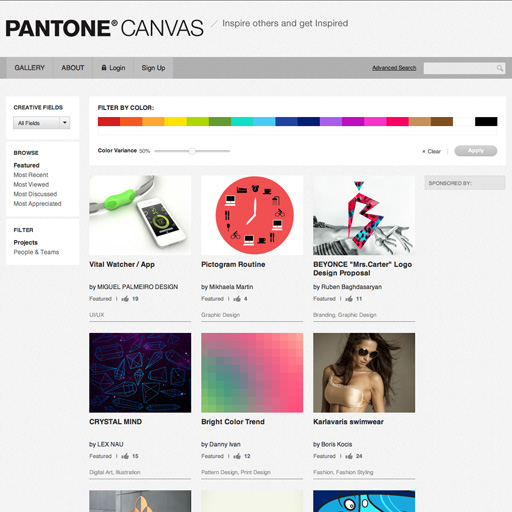Image resolution: width=512 pixels, height=512 pixels.
Task: Open Advanced Search link
Action: coord(394,68)
